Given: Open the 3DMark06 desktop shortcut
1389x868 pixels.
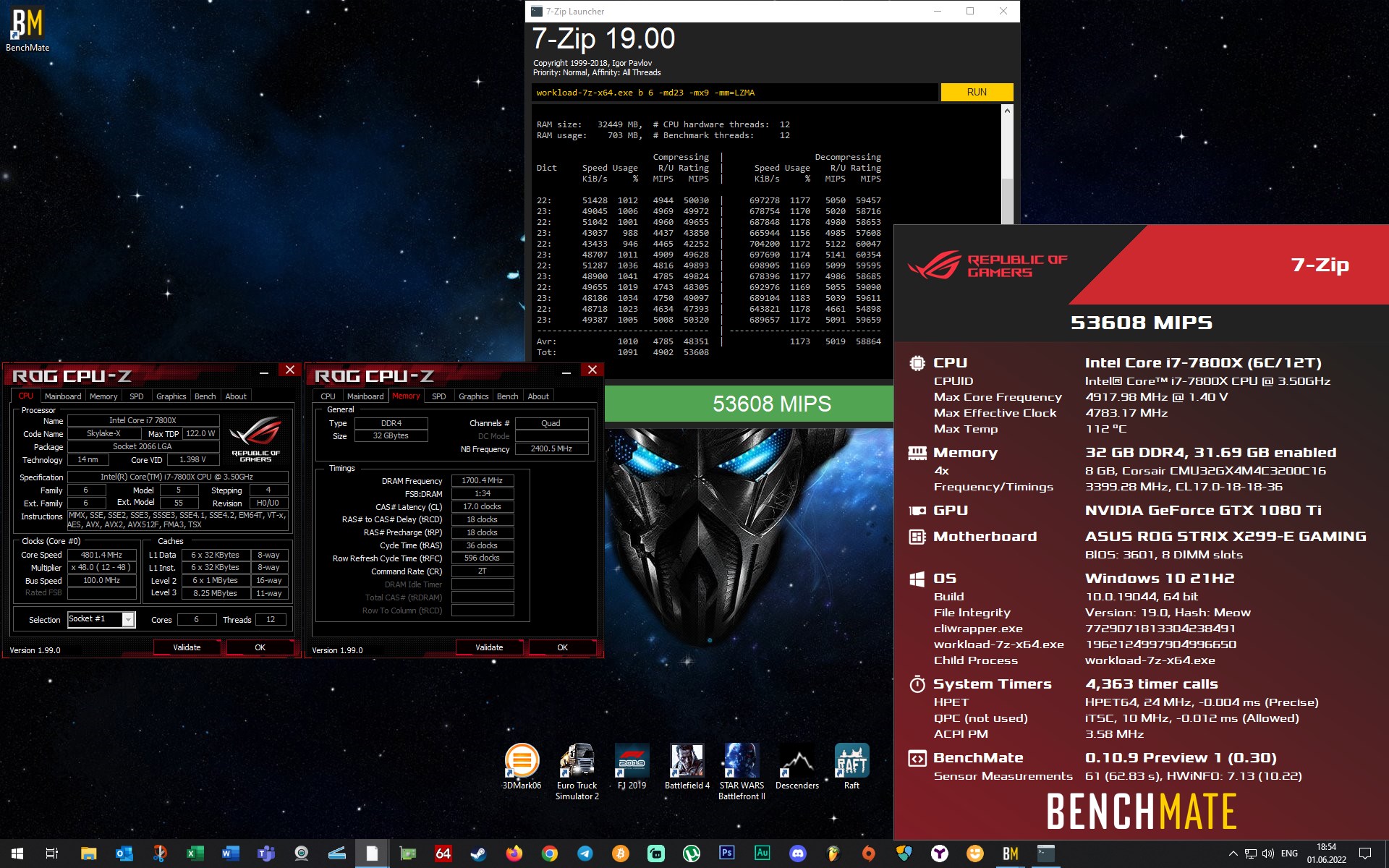Looking at the screenshot, I should (522, 767).
